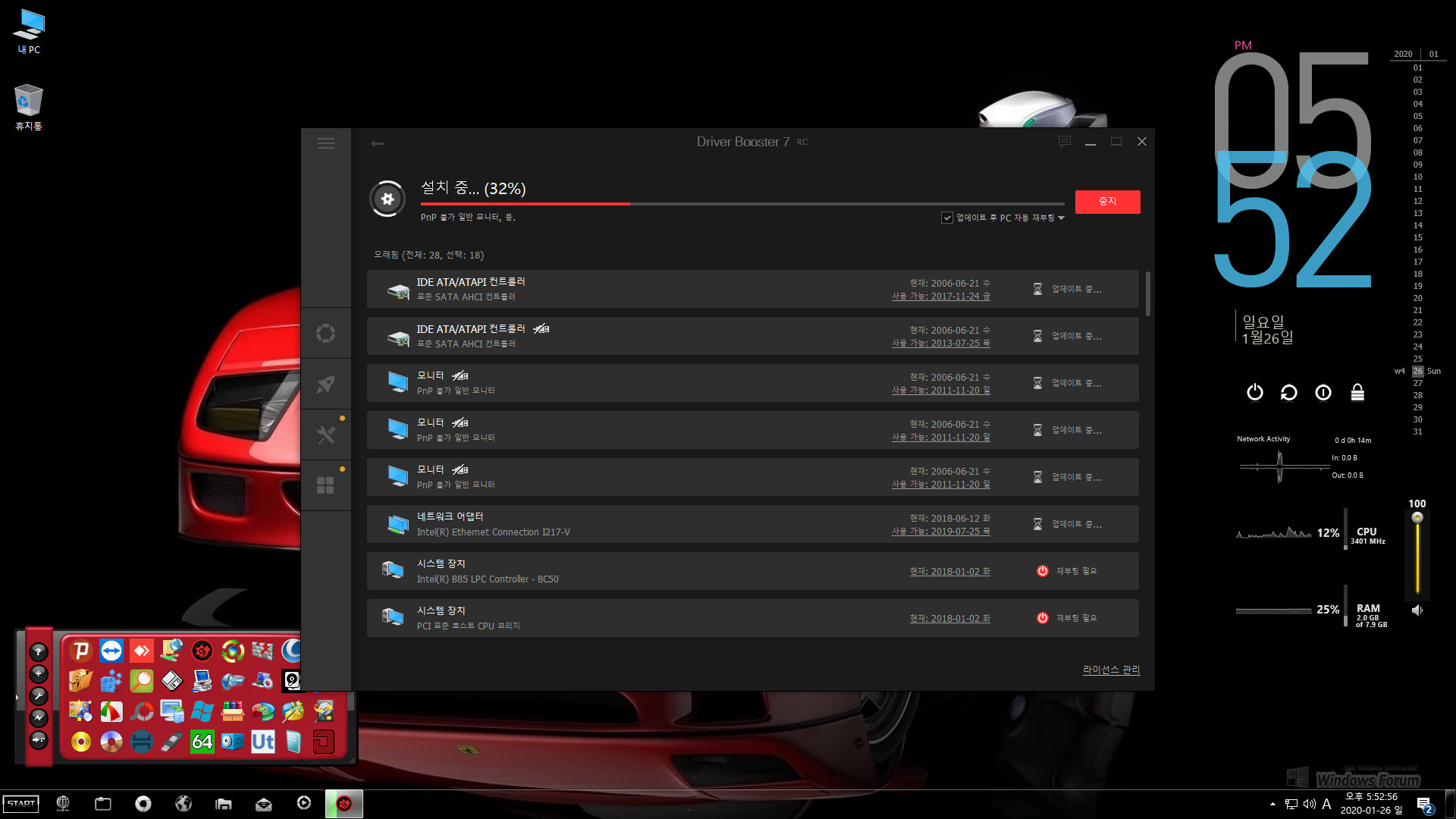Launch the Ut icon in the launcher
The width and height of the screenshot is (1456, 819).
263,741
